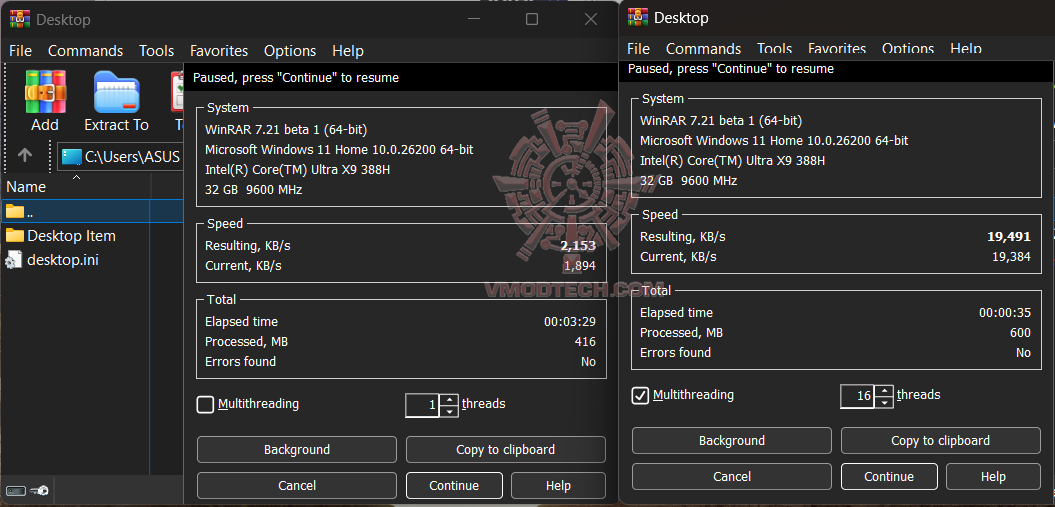Click the WinRAR icon in right title bar
Screen dimensions: 1055x507
tap(638, 17)
